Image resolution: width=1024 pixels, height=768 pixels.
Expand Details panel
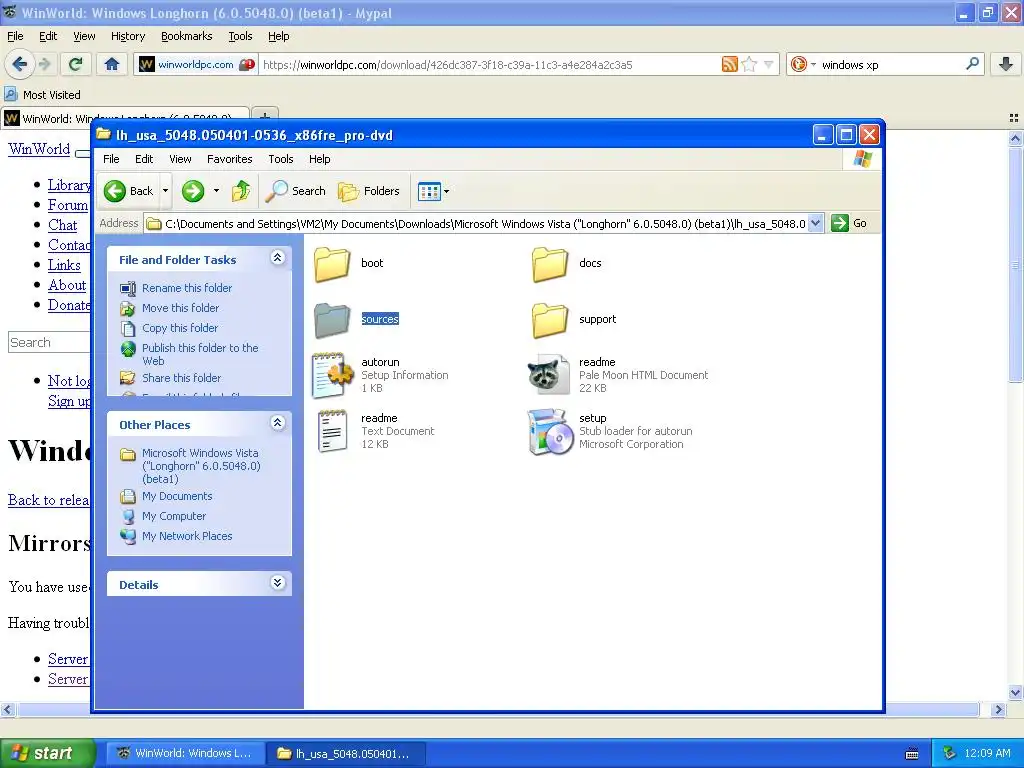pos(278,583)
